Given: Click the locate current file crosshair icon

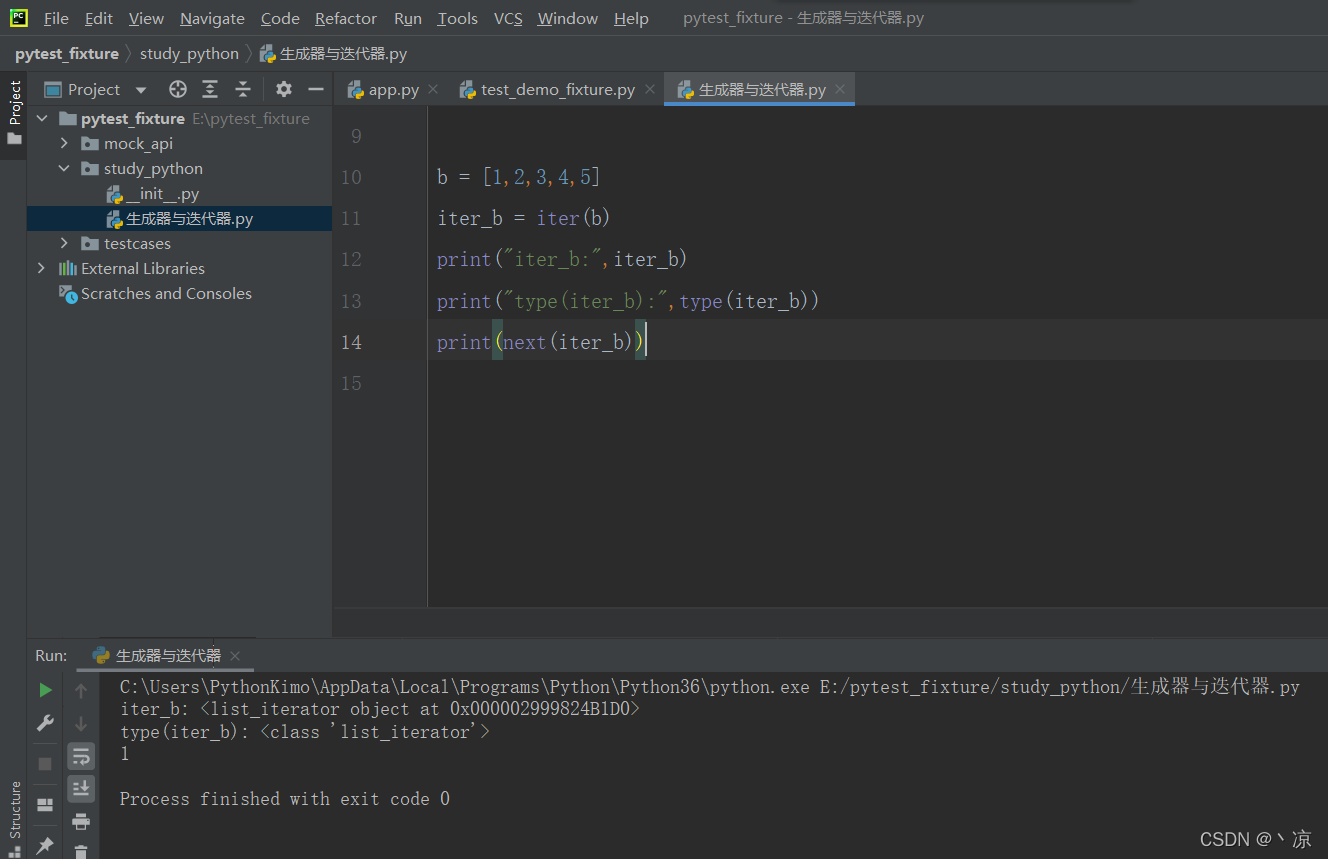Looking at the screenshot, I should point(178,89).
